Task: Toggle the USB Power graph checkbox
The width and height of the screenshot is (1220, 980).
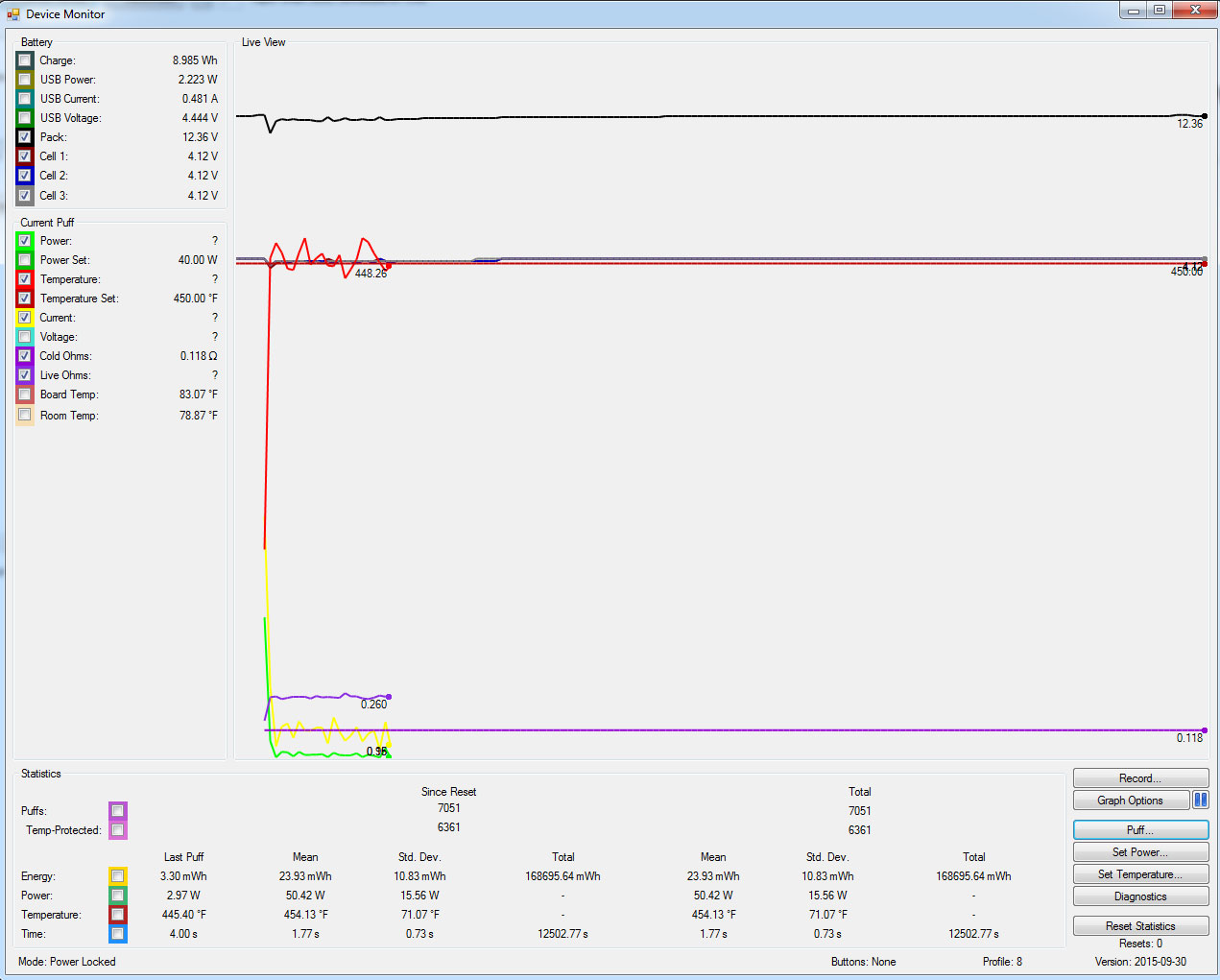Action: click(25, 80)
